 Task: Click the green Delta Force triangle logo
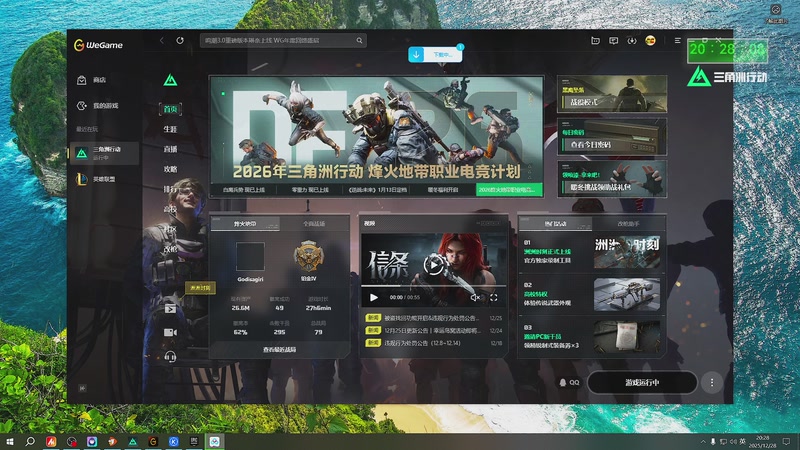click(x=170, y=80)
